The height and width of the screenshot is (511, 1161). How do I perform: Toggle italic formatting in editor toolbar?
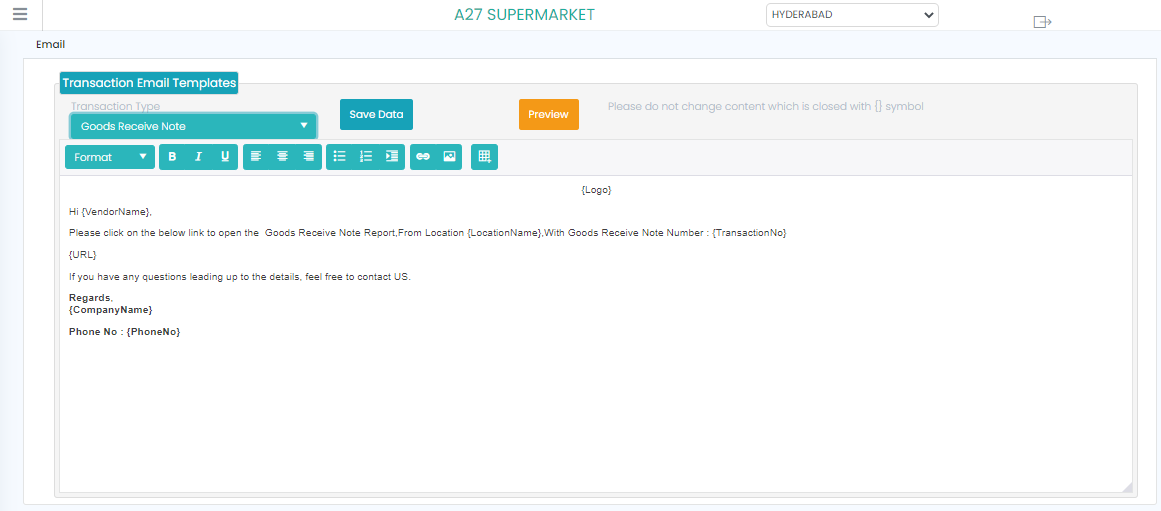[198, 156]
